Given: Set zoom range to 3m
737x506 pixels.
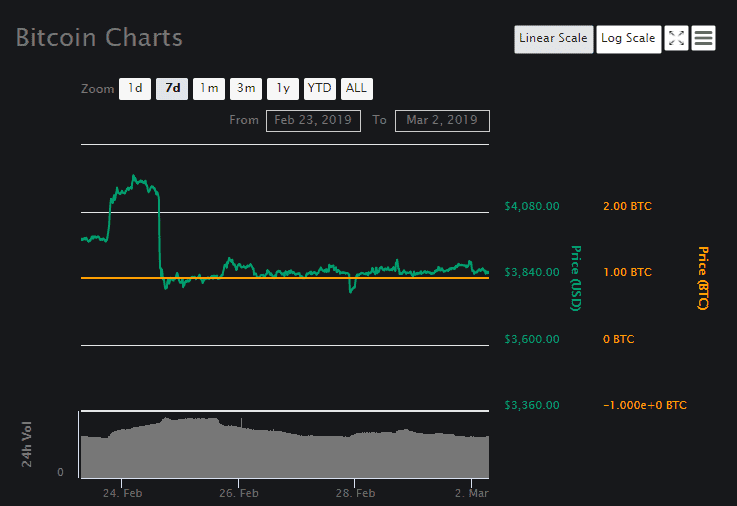Looking at the screenshot, I should [x=246, y=89].
